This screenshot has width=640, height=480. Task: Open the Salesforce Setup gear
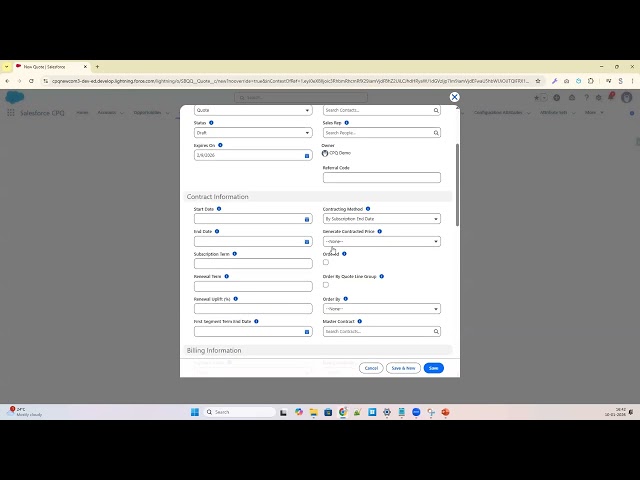click(598, 98)
